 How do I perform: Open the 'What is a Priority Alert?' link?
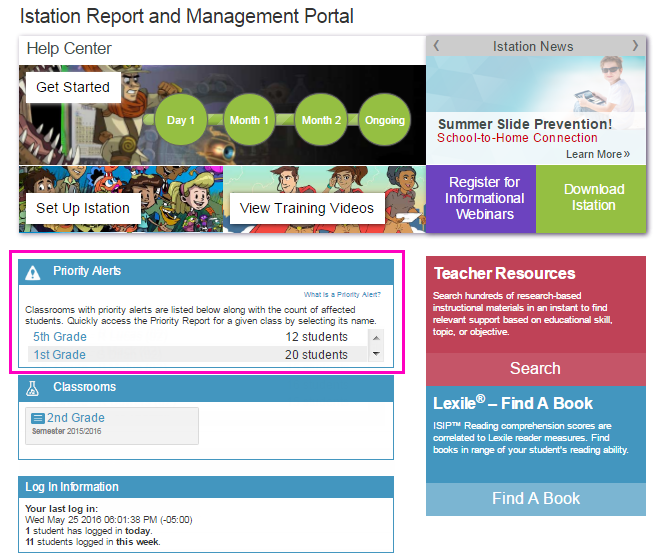click(x=342, y=294)
